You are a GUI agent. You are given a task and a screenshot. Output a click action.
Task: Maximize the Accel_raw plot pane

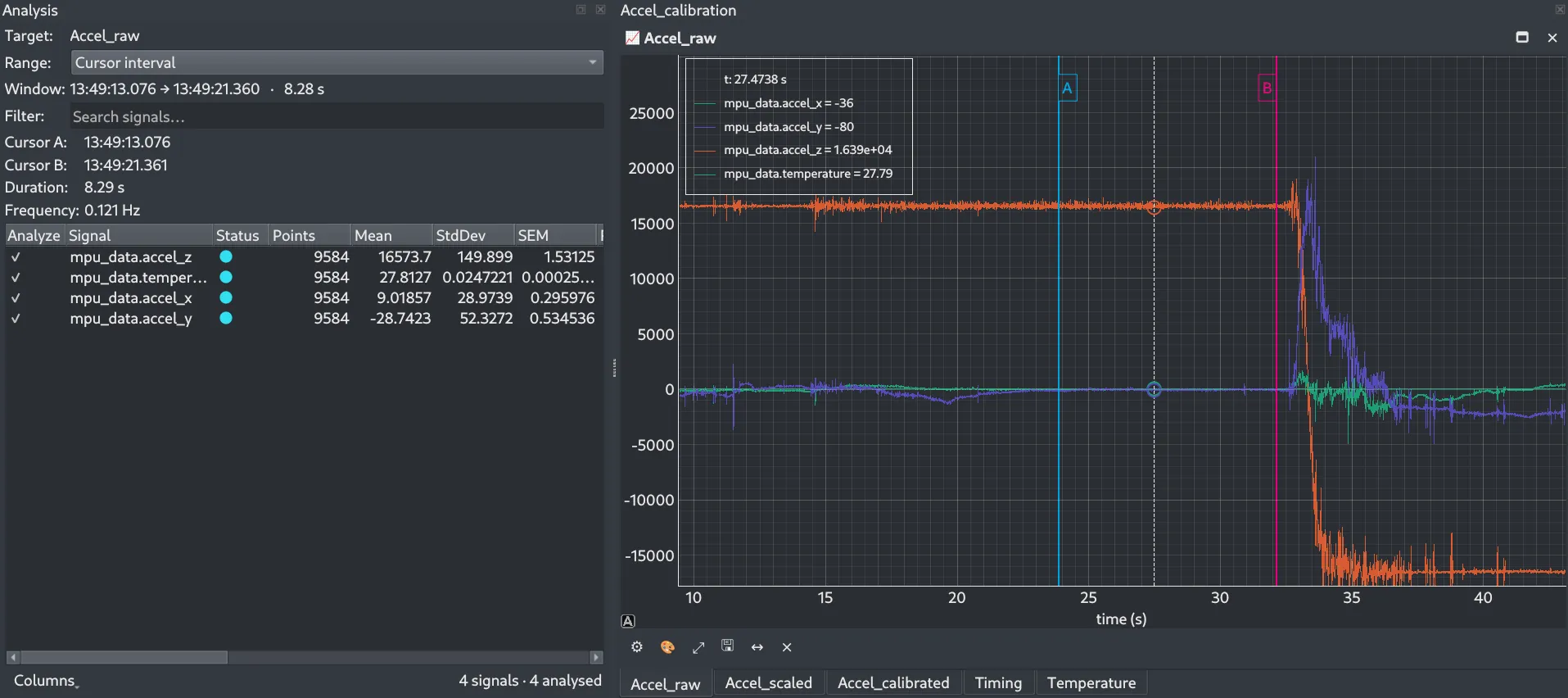pyautogui.click(x=1522, y=37)
